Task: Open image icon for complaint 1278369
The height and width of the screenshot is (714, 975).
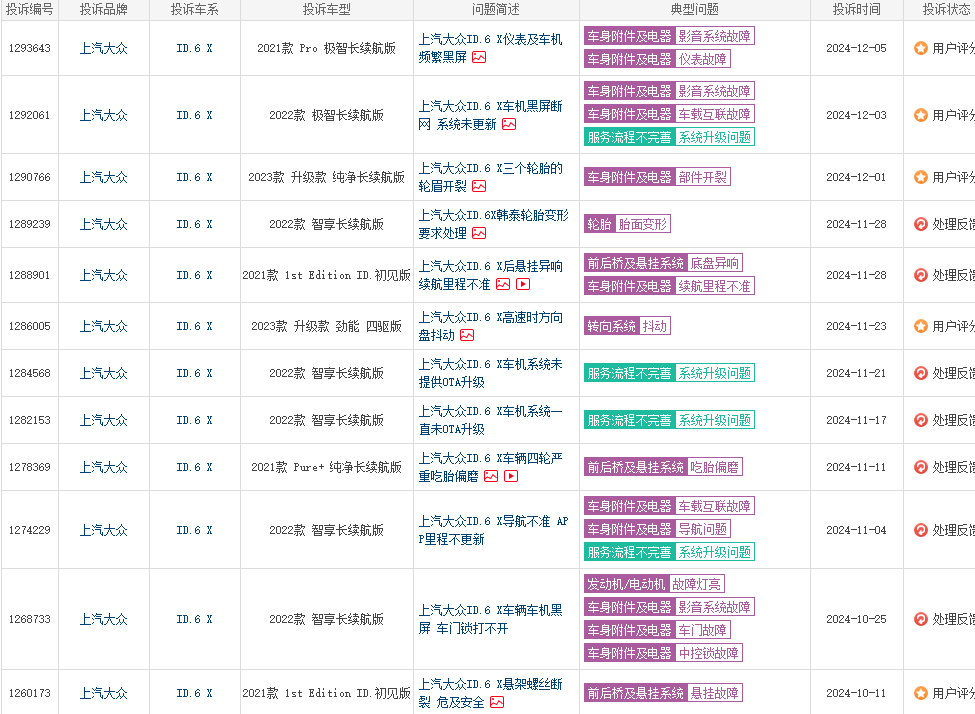Action: click(491, 476)
